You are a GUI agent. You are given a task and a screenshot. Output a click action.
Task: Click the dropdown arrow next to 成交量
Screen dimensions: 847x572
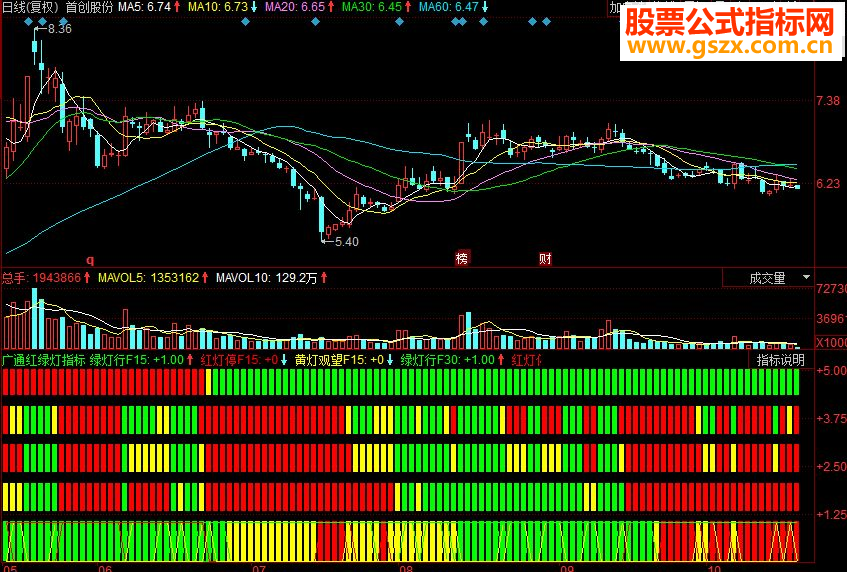[806, 278]
